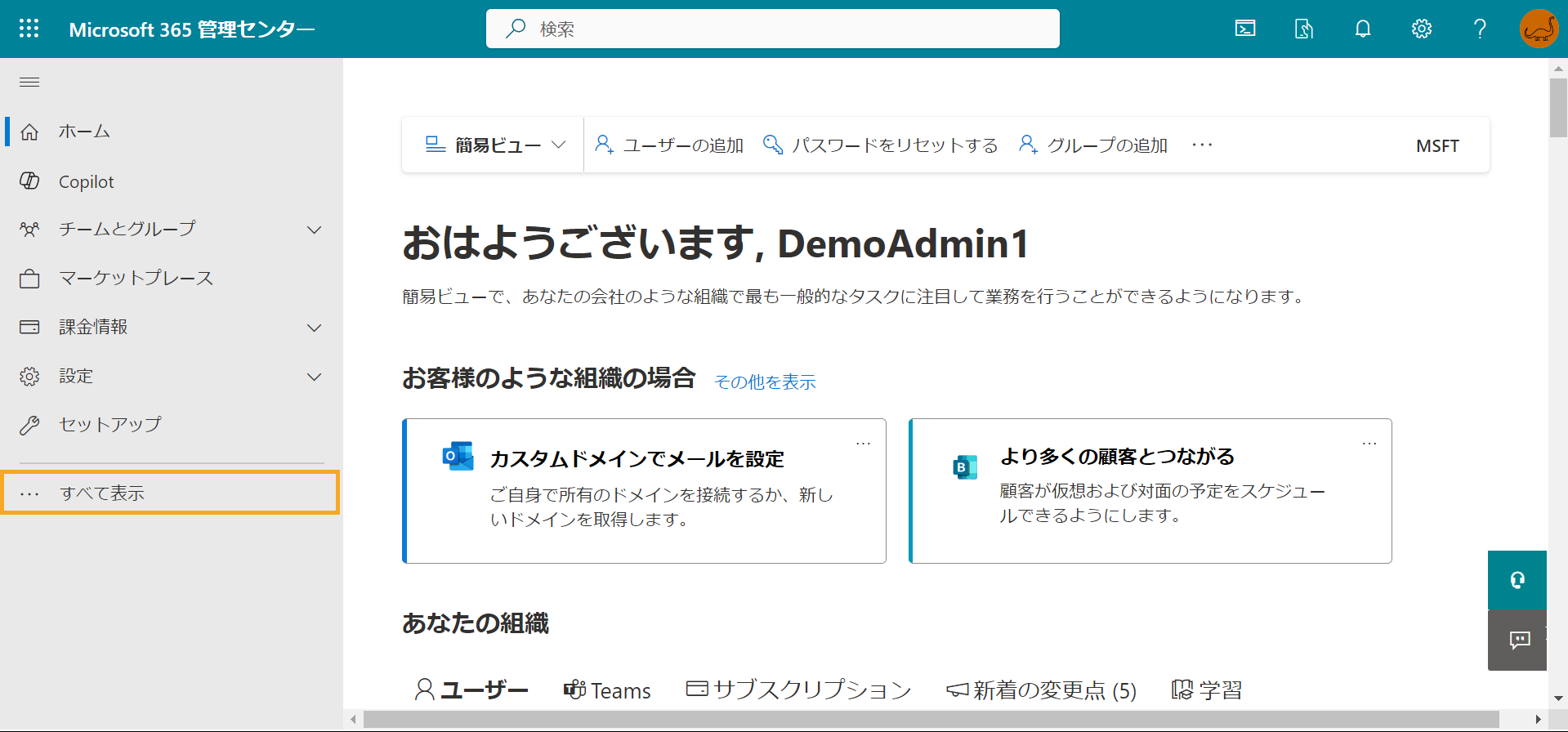Viewport: 1568px width, 732px height.
Task: Open the help question mark
Action: [1480, 29]
